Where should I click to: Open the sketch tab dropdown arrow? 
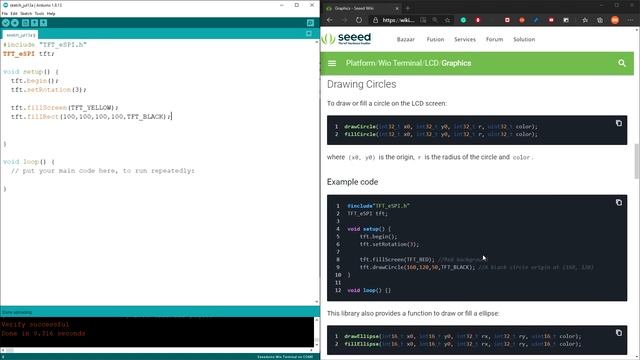point(309,34)
